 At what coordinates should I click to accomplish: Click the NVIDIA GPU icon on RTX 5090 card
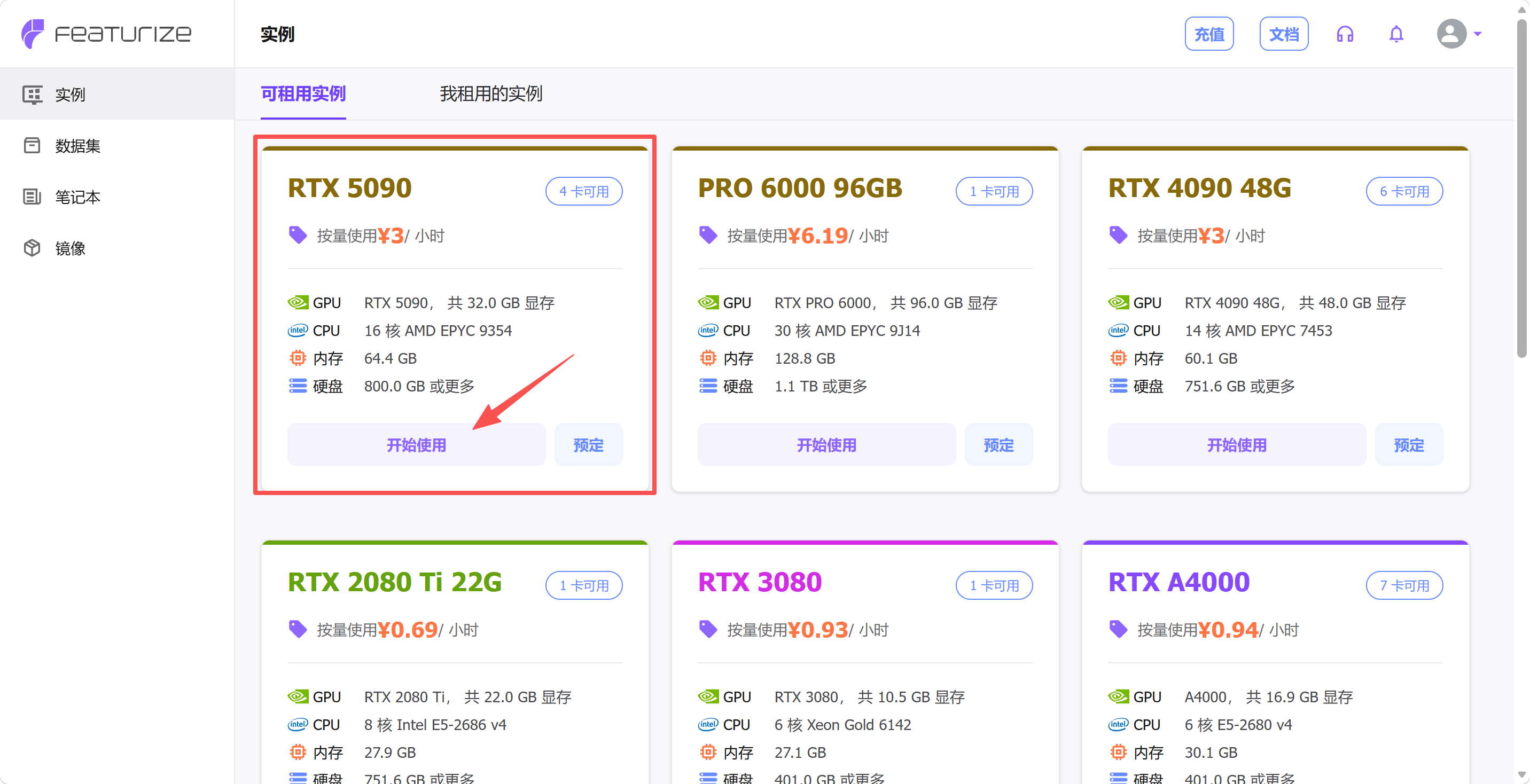coord(298,302)
